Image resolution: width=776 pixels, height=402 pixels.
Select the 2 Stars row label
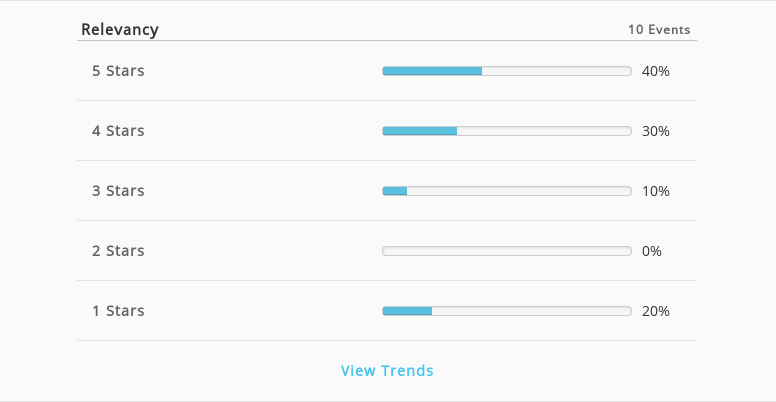(118, 251)
